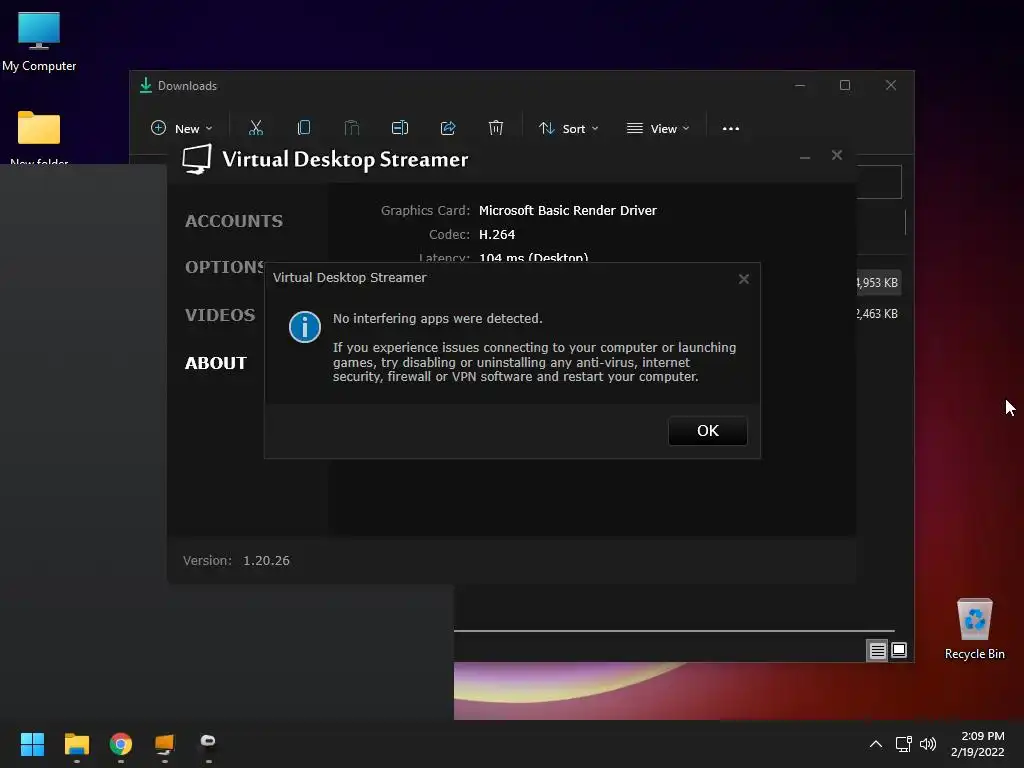Select the ABOUT section
This screenshot has height=768, width=1024.
[216, 363]
